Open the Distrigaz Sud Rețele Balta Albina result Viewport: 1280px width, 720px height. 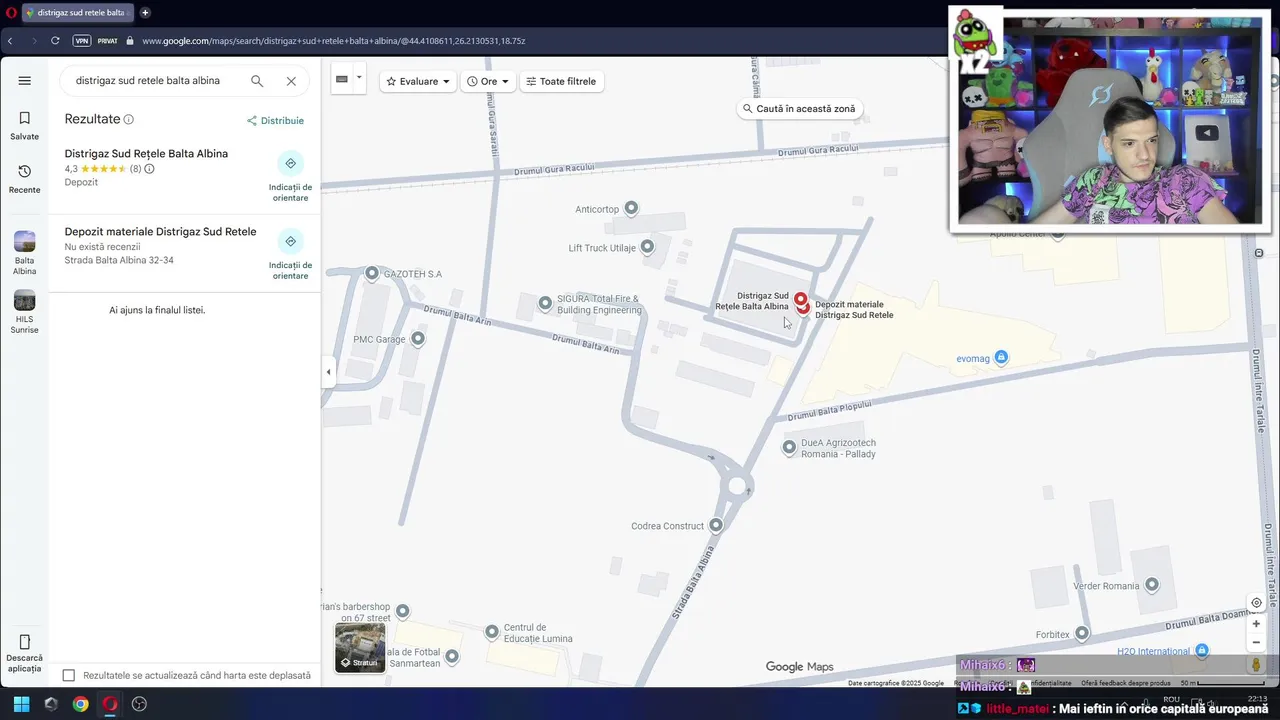(146, 154)
